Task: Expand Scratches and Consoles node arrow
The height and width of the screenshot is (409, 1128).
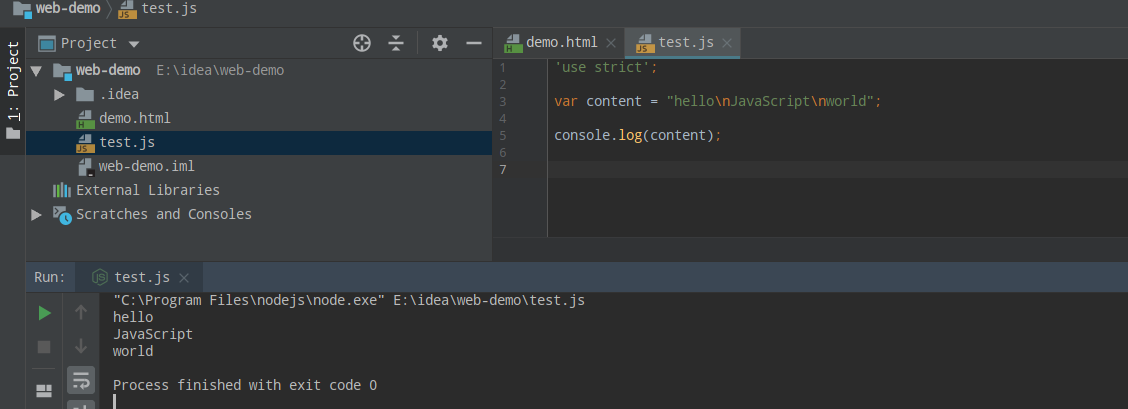Action: tap(36, 214)
